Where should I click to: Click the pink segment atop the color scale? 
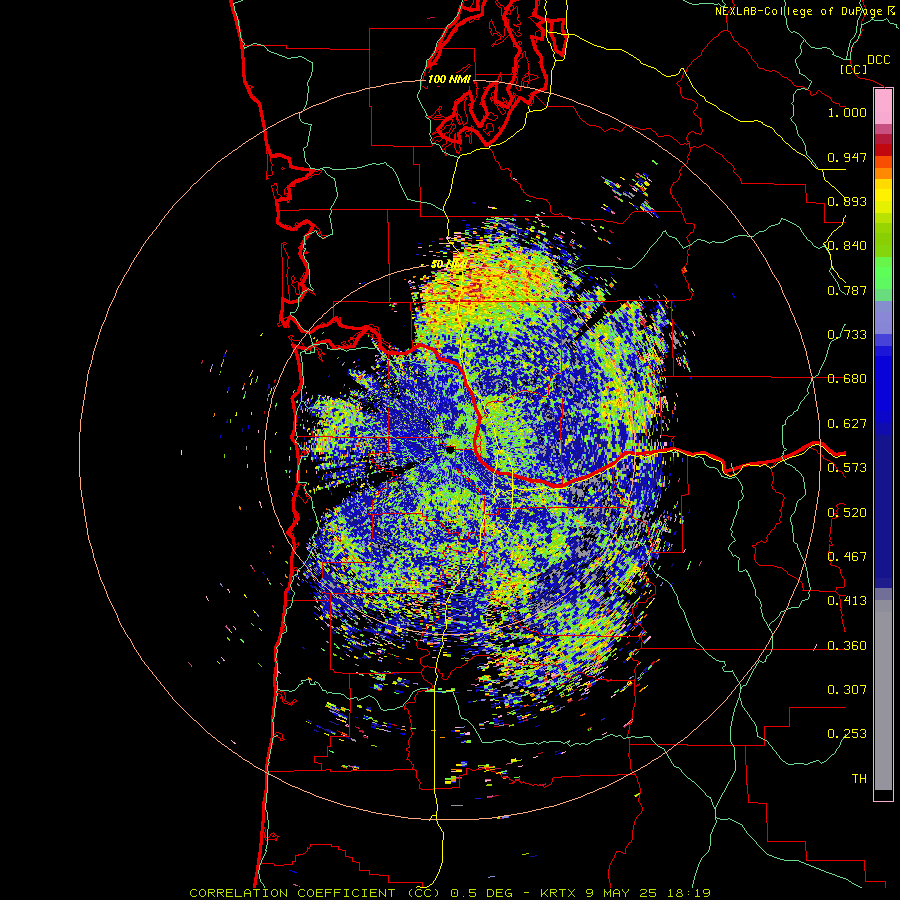pos(883,107)
